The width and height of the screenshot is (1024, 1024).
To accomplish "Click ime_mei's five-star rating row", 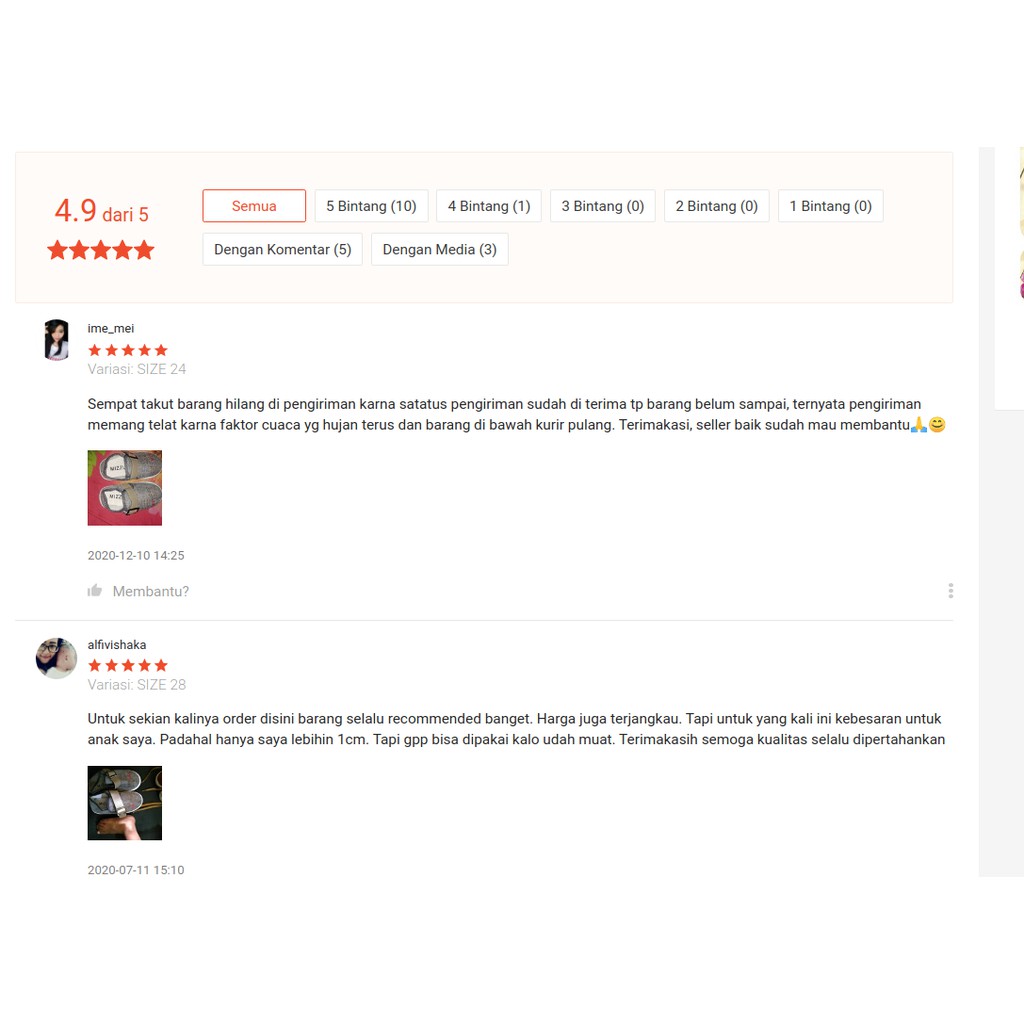I will pyautogui.click(x=128, y=350).
